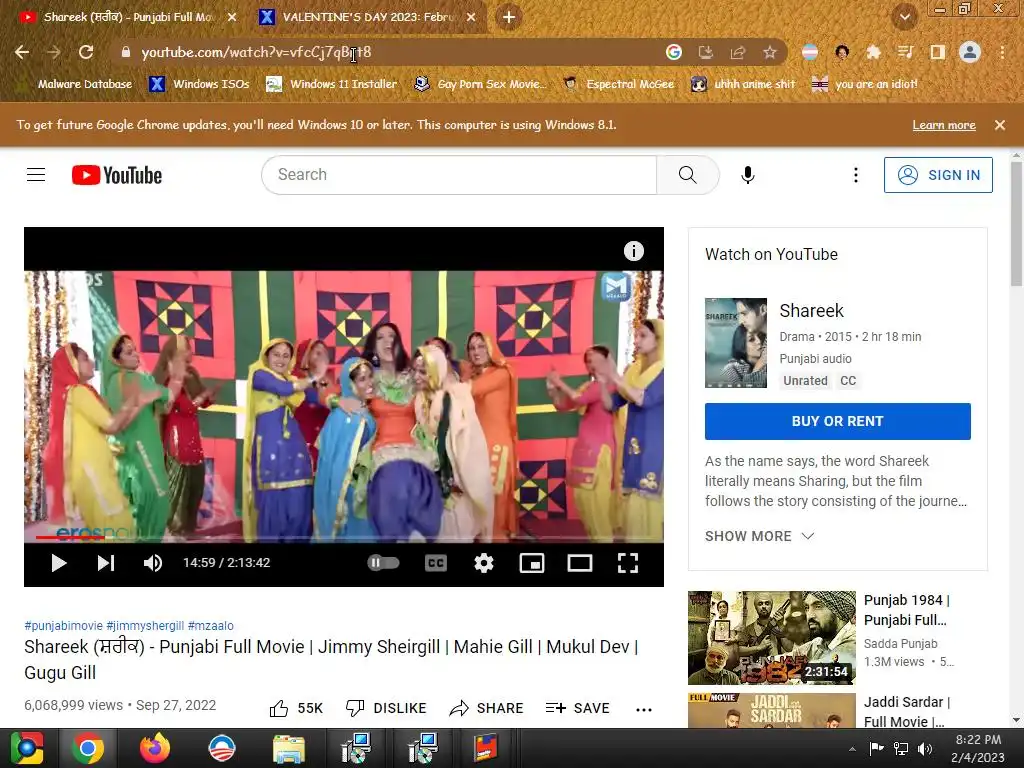Switch to Shareek YouTube tab

[127, 17]
